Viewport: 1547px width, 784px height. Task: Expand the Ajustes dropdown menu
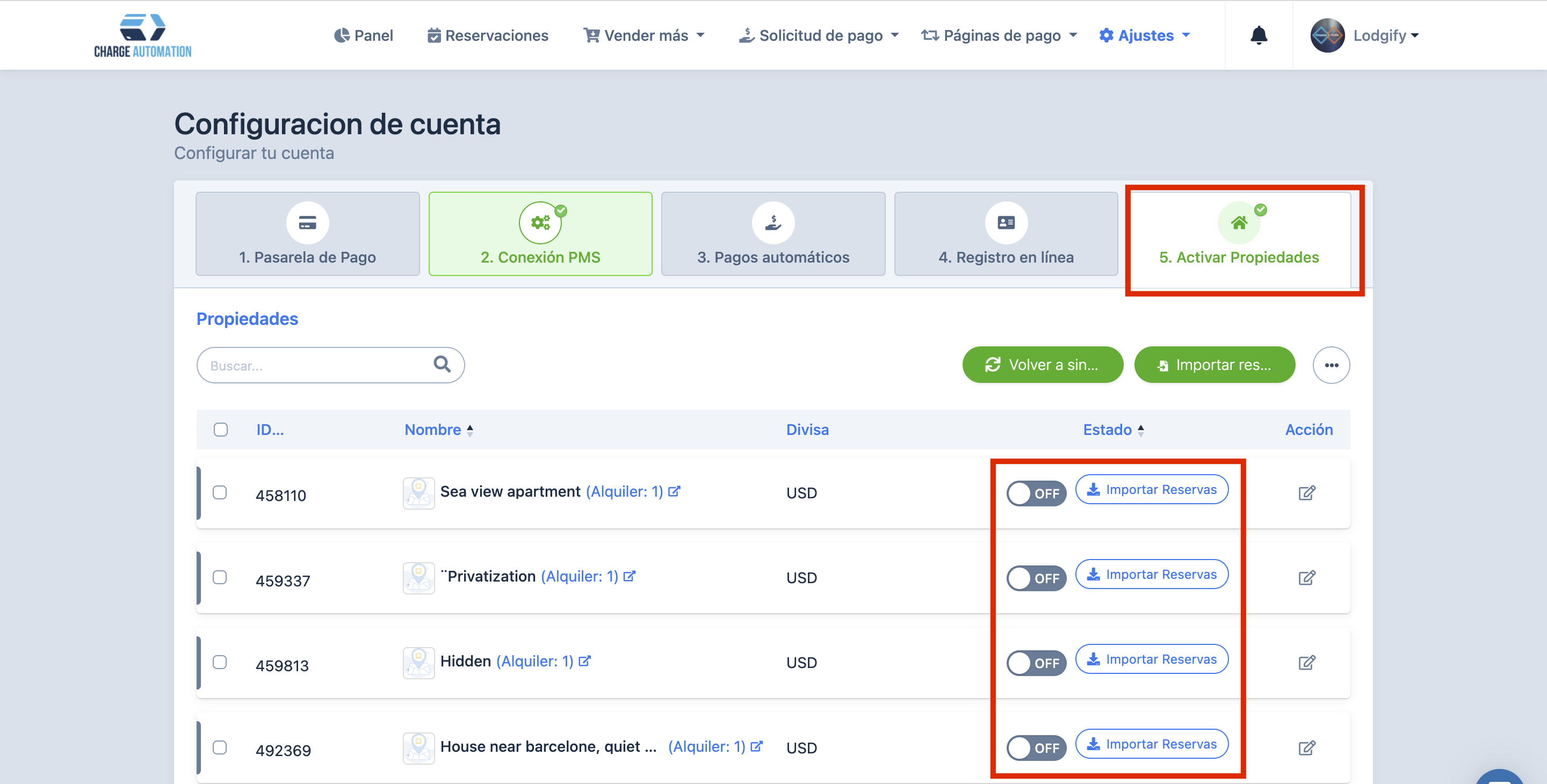point(1145,35)
